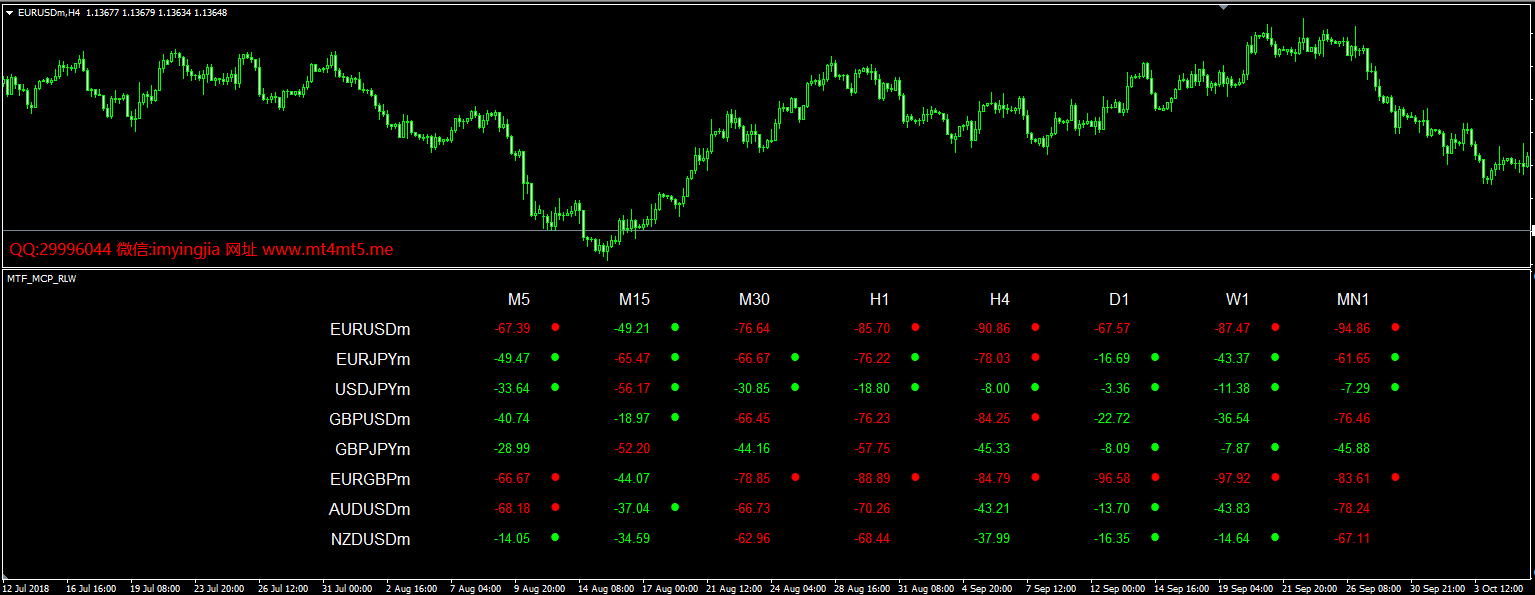This screenshot has height=595, width=1535.
Task: Click the 14 Aug 08:00 time axis label
Action: tap(606, 588)
